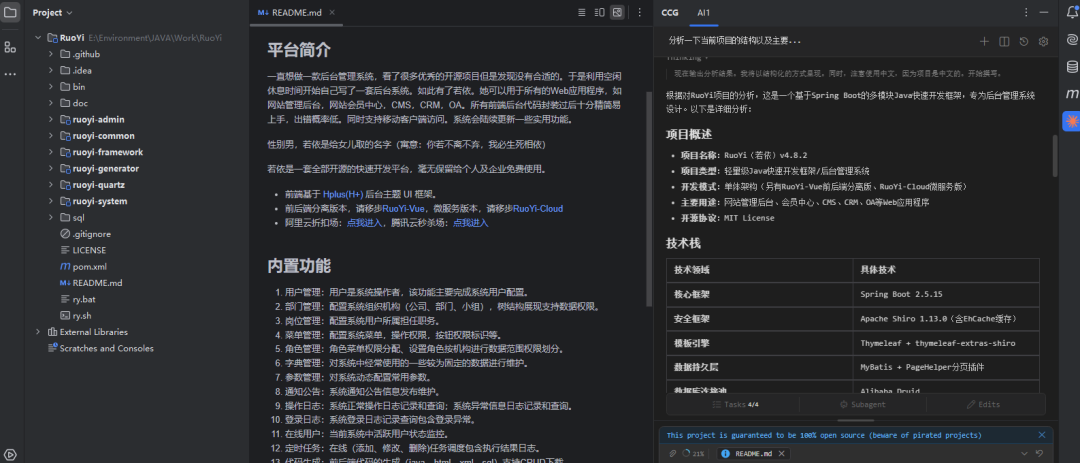
Task: Follow the RuoYi-Cloud link
Action: pos(538,209)
